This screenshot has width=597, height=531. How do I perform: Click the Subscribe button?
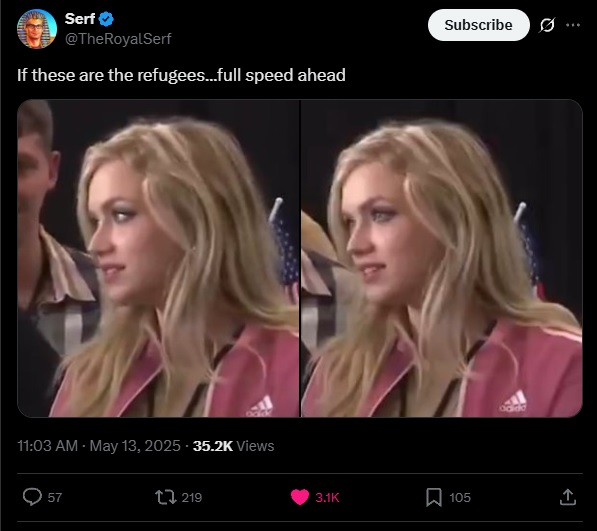pos(479,25)
